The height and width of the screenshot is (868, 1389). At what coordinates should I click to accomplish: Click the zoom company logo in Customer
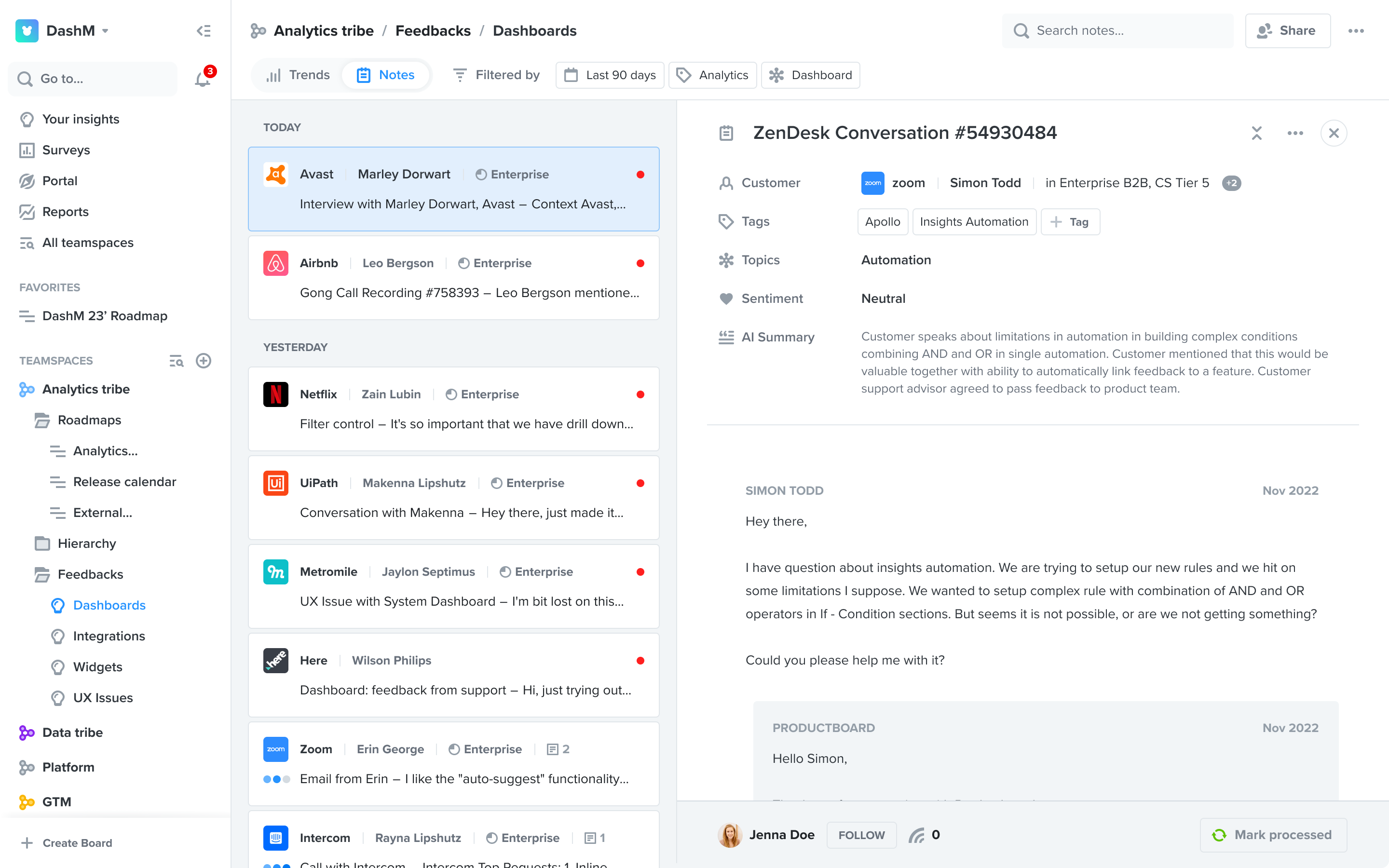872,183
